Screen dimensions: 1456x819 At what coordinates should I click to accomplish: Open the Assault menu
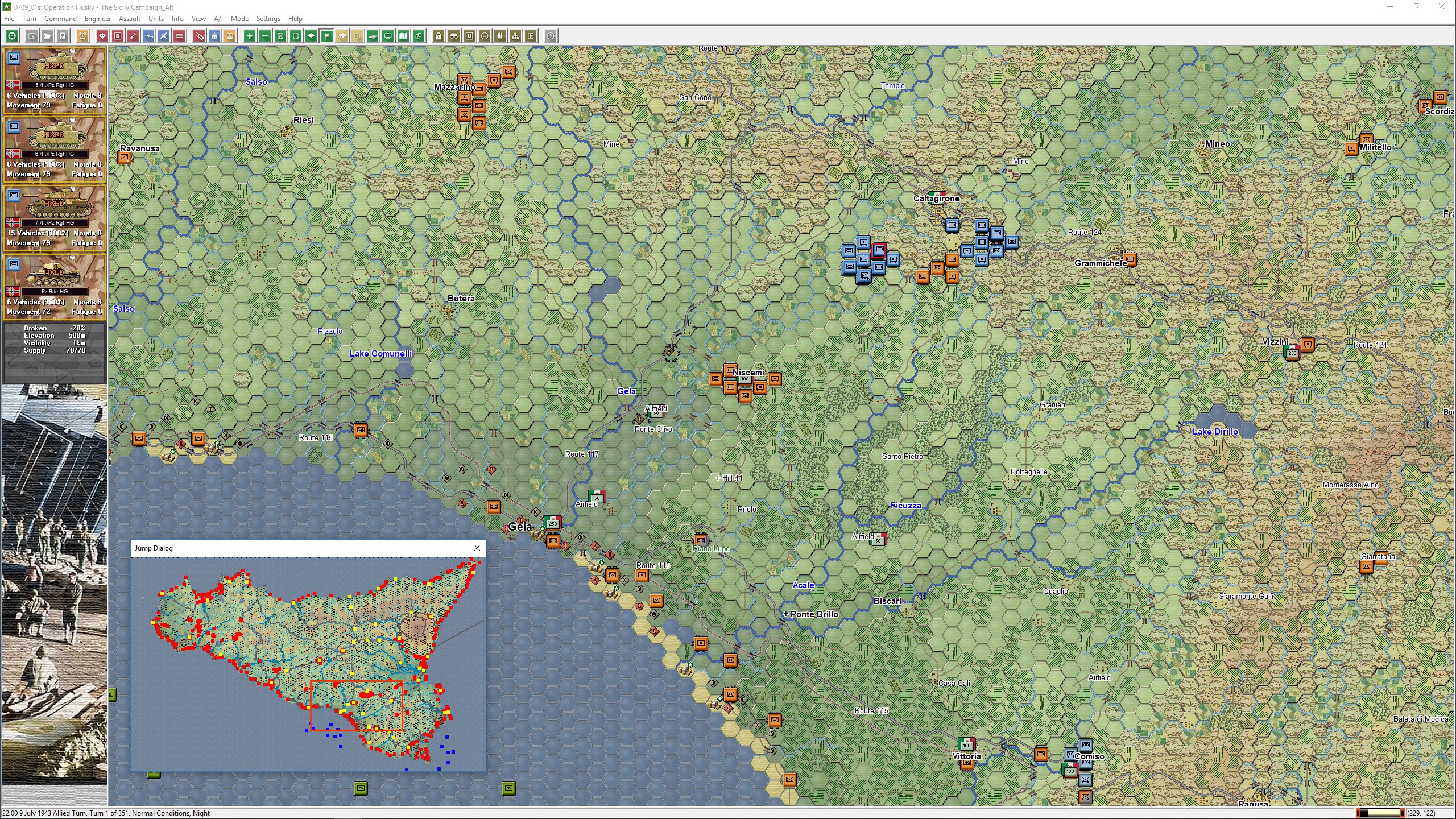[x=130, y=19]
